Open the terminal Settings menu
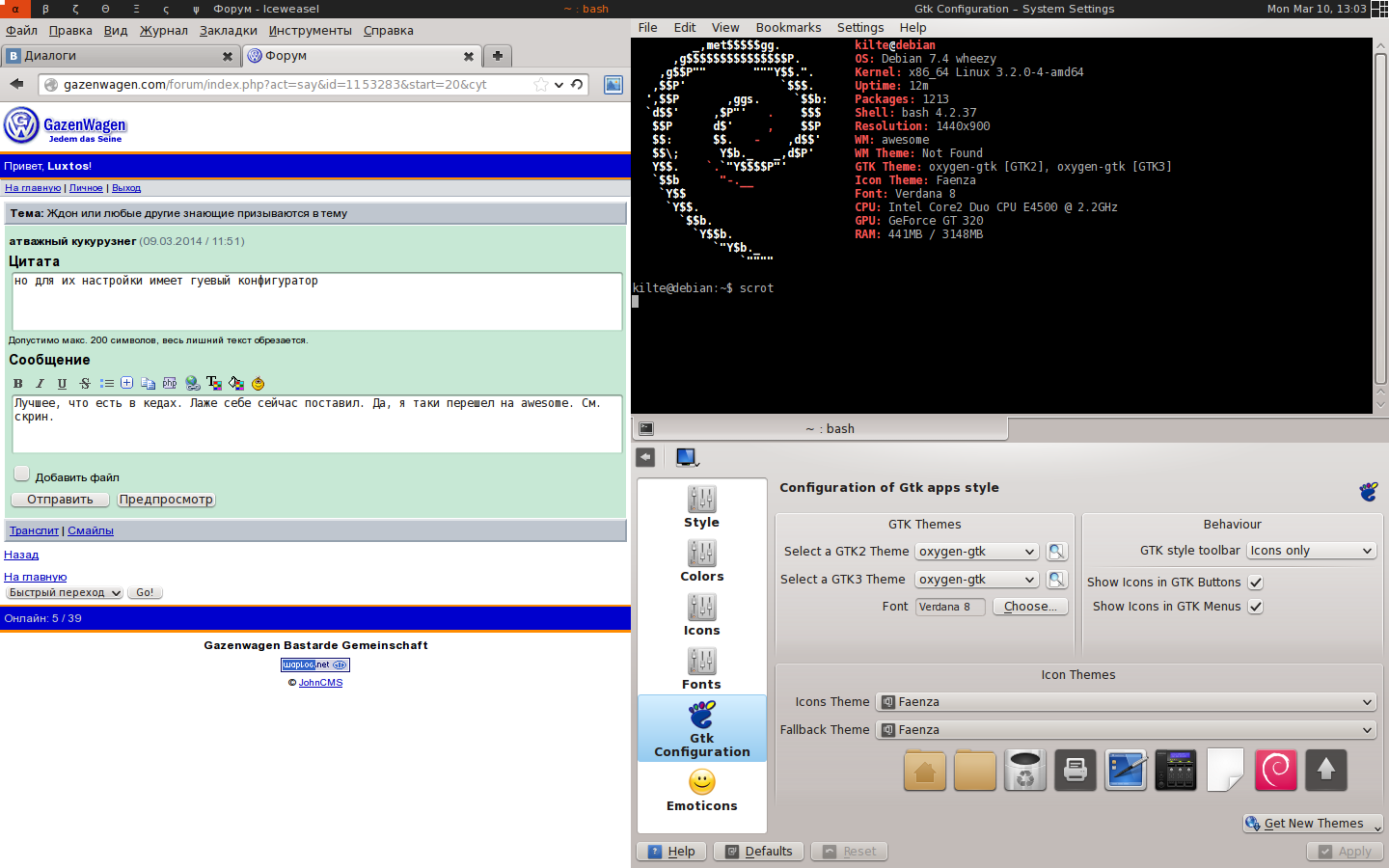The width and height of the screenshot is (1389, 868). (x=860, y=28)
